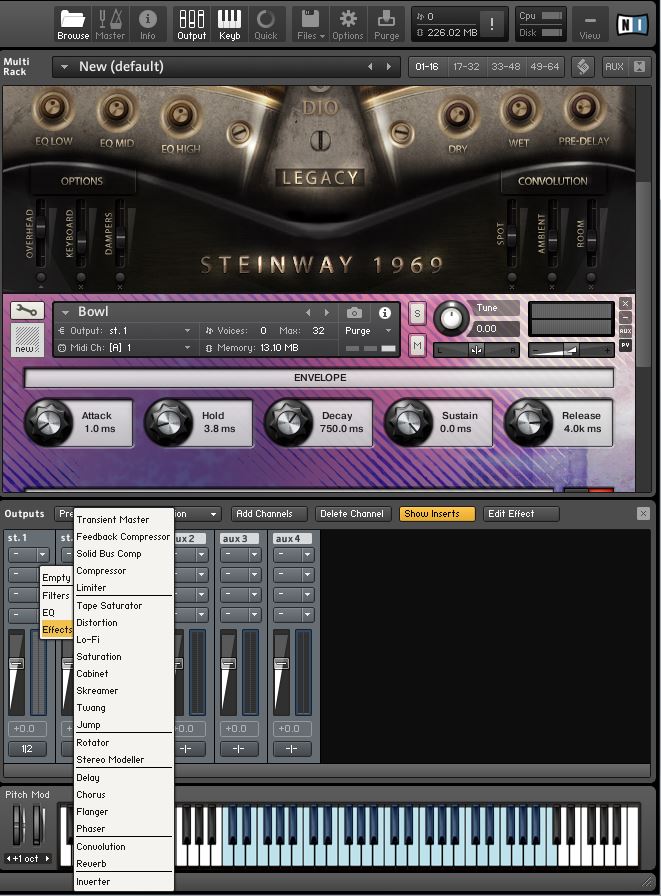
Task: Click the Bowl Tune knob
Action: click(x=451, y=318)
